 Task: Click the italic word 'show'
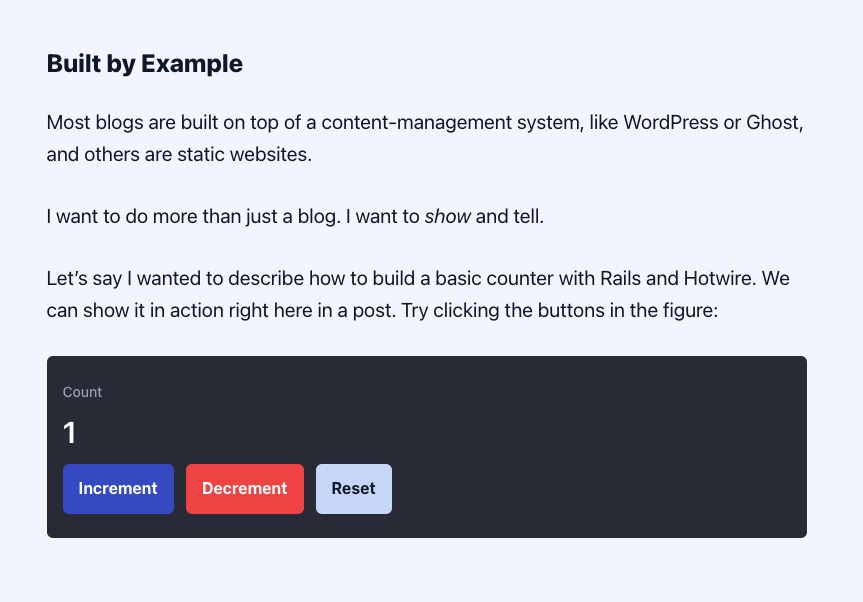pyautogui.click(x=447, y=216)
